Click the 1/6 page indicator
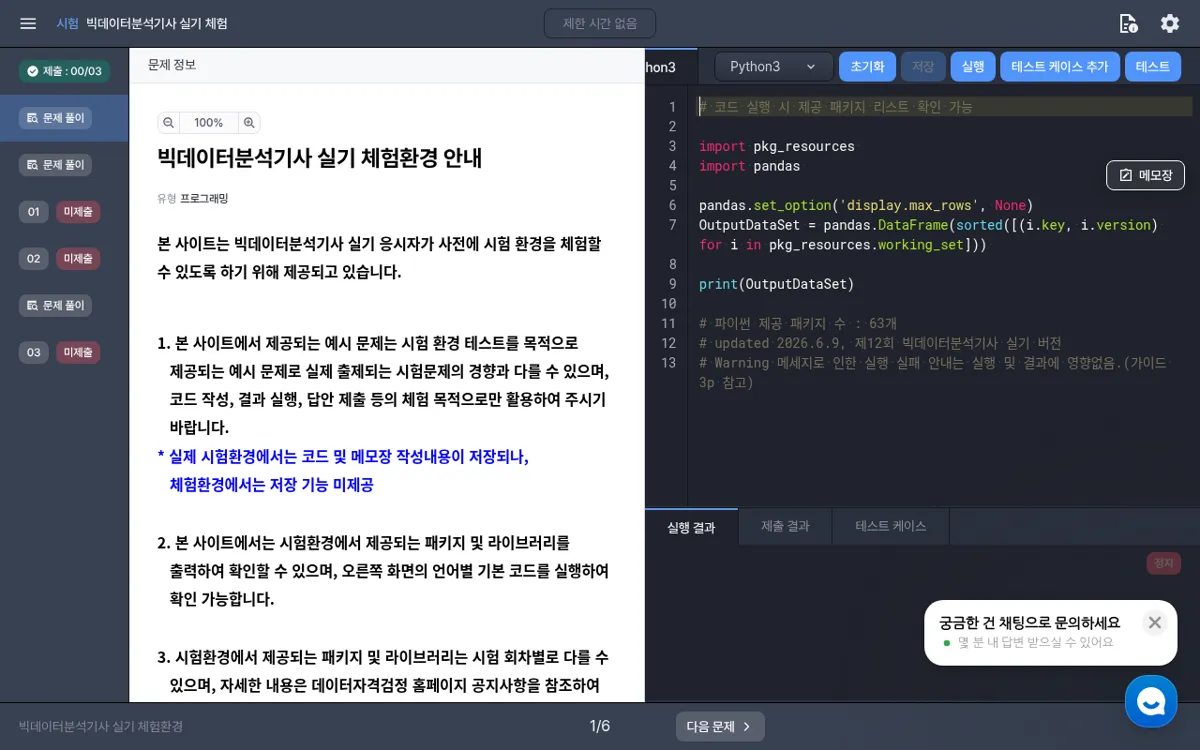 (x=600, y=726)
